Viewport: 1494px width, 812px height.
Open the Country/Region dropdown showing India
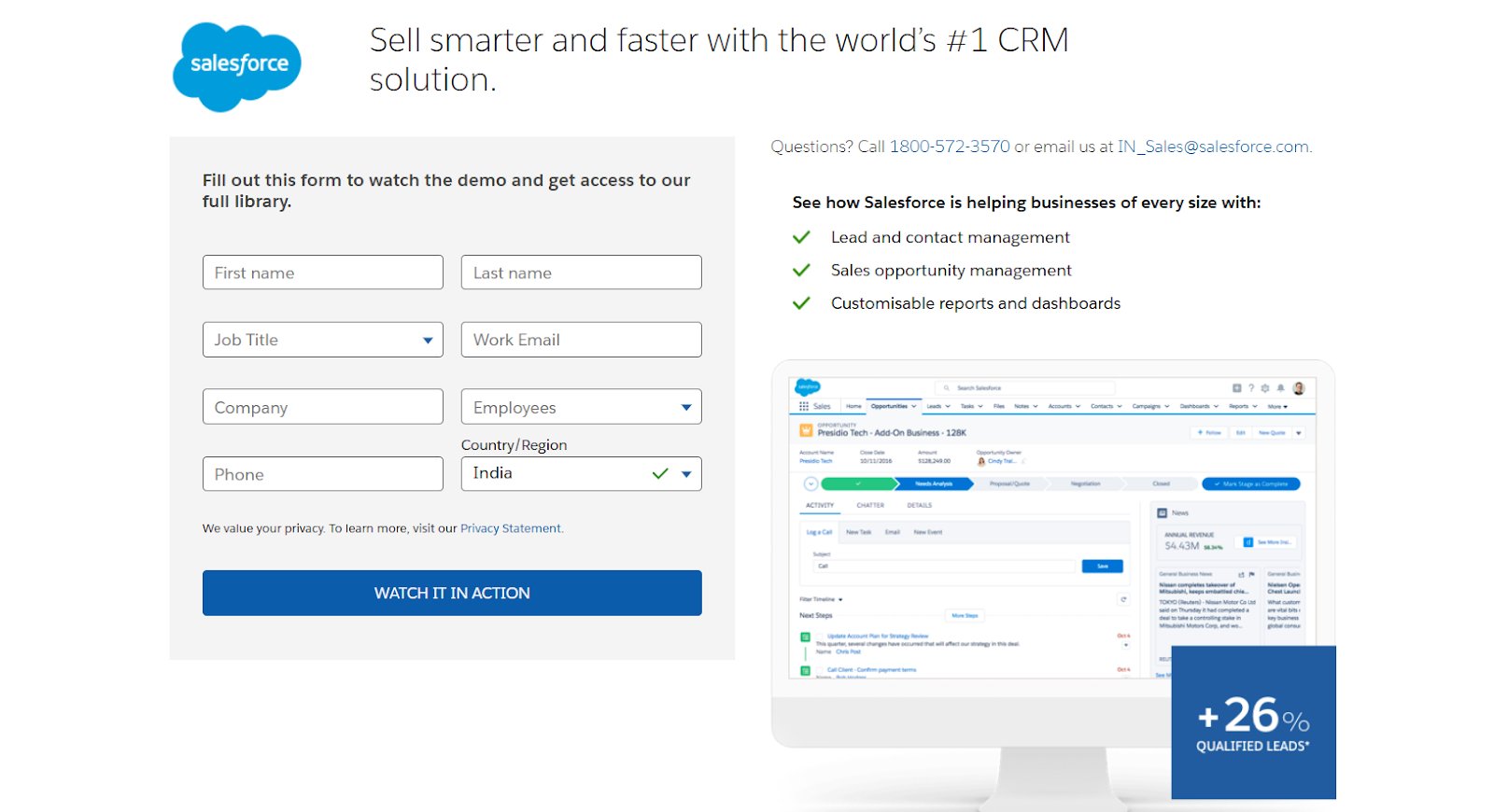(x=582, y=474)
